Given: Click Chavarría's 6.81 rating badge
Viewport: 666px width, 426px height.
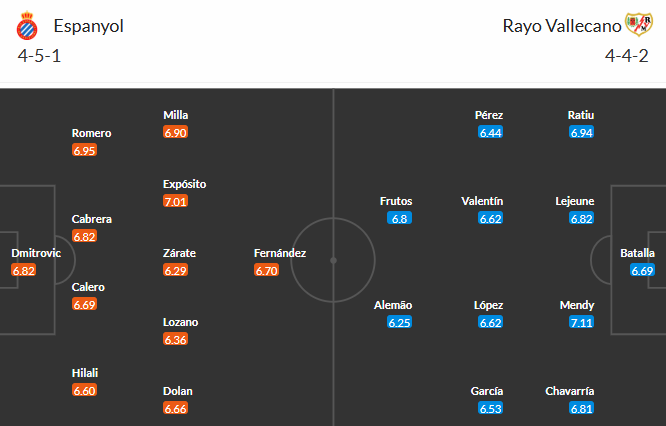Looking at the screenshot, I should (x=581, y=408).
